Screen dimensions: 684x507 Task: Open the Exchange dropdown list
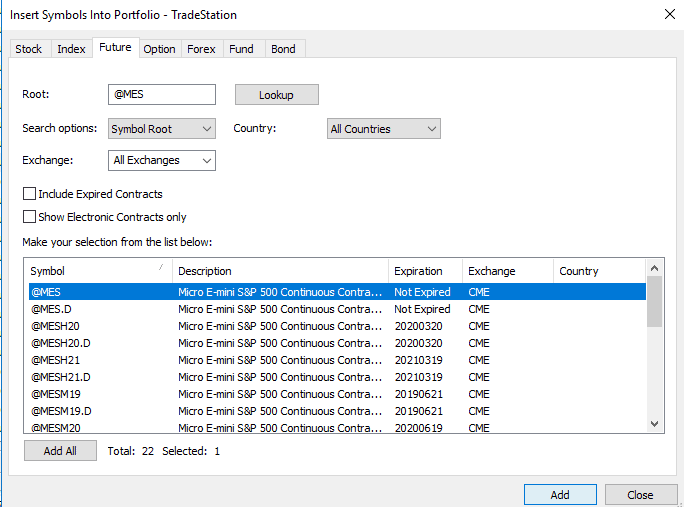[162, 161]
